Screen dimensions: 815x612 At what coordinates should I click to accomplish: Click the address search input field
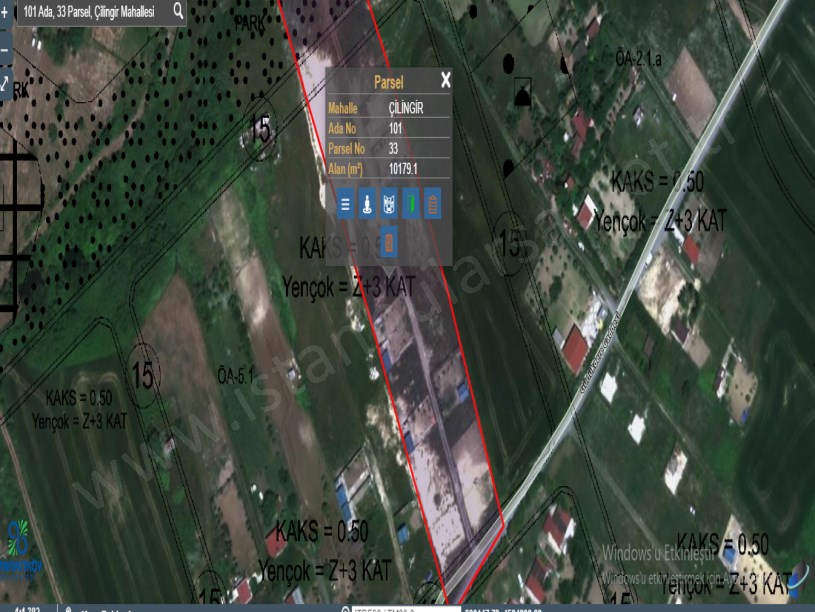click(x=90, y=11)
